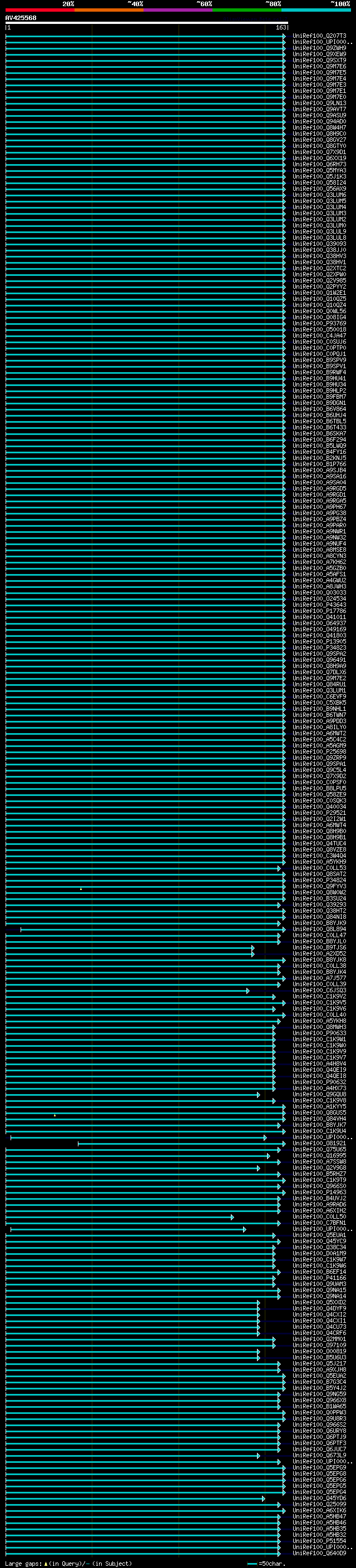Select the UniRef100_O81921 label
Screen dimensions: 356x1568
pos(319,1143)
